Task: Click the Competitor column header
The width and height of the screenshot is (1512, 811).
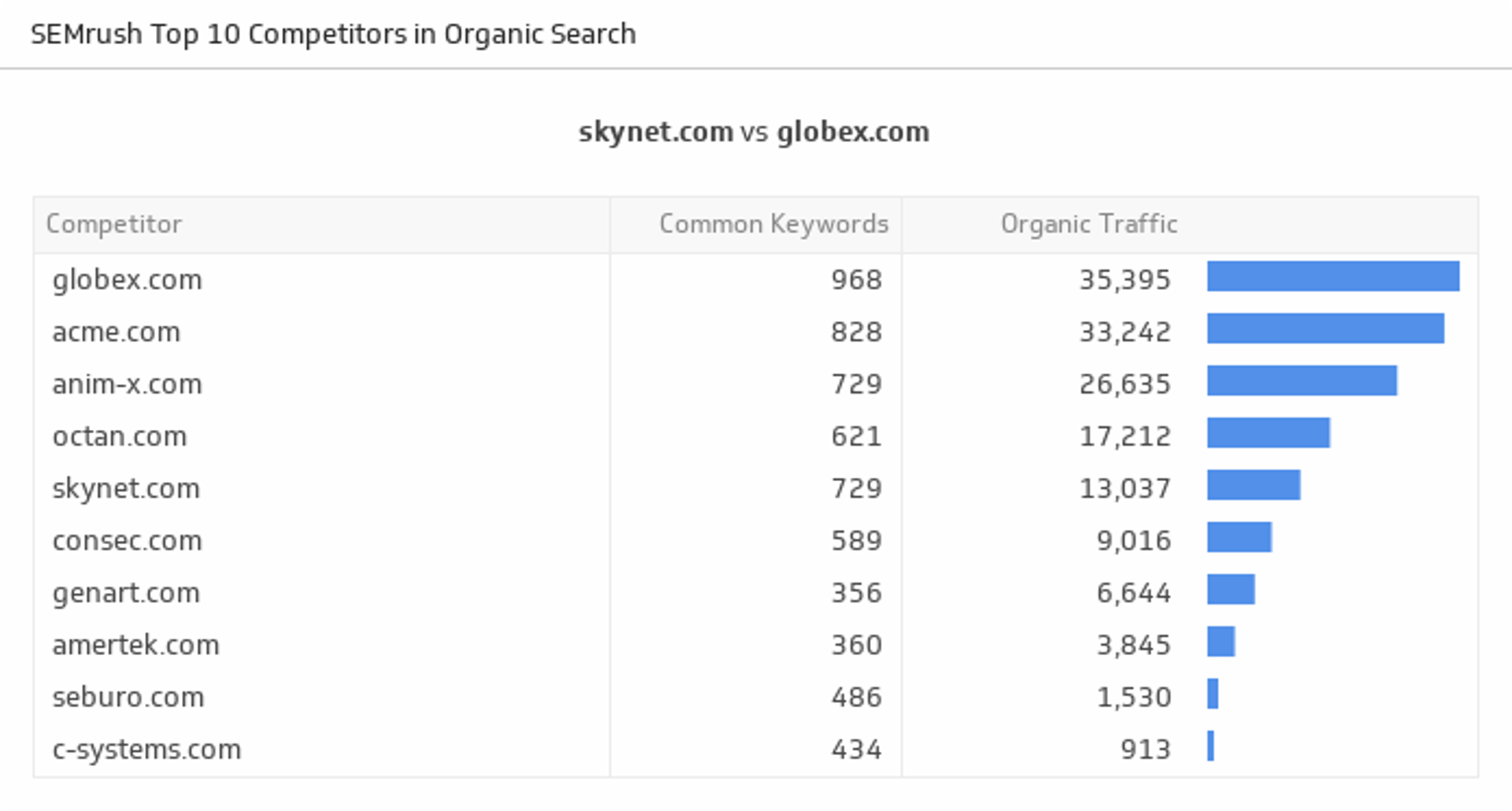Action: (114, 224)
